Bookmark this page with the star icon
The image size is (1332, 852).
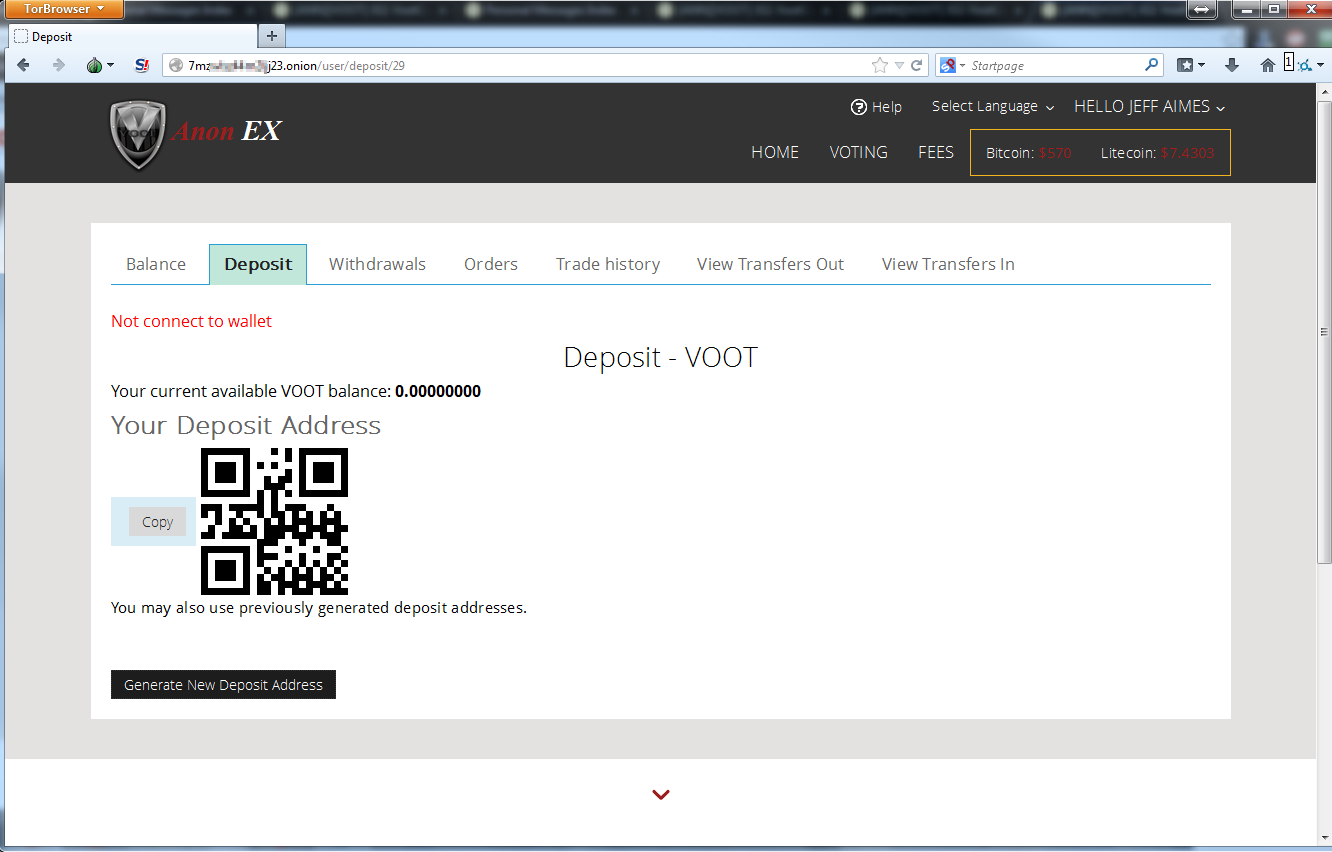(879, 65)
